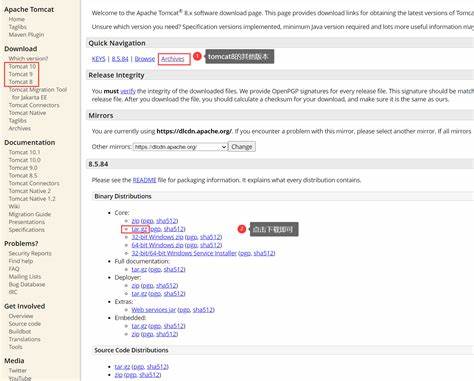Download the Deployer zip
Image resolution: width=474 pixels, height=381 pixels.
tap(135, 286)
